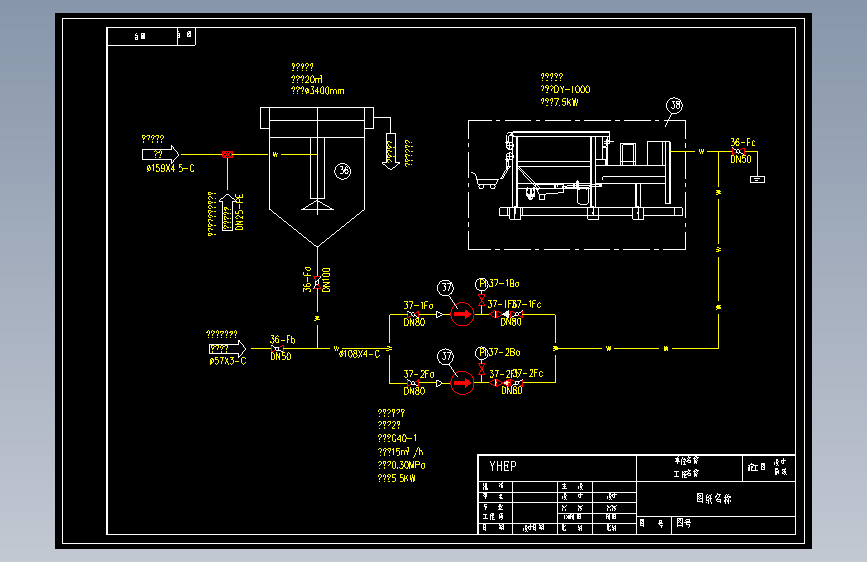This screenshot has width=867, height=562.
Task: Select the ???0.30MPa pressure text
Action: click(401, 465)
